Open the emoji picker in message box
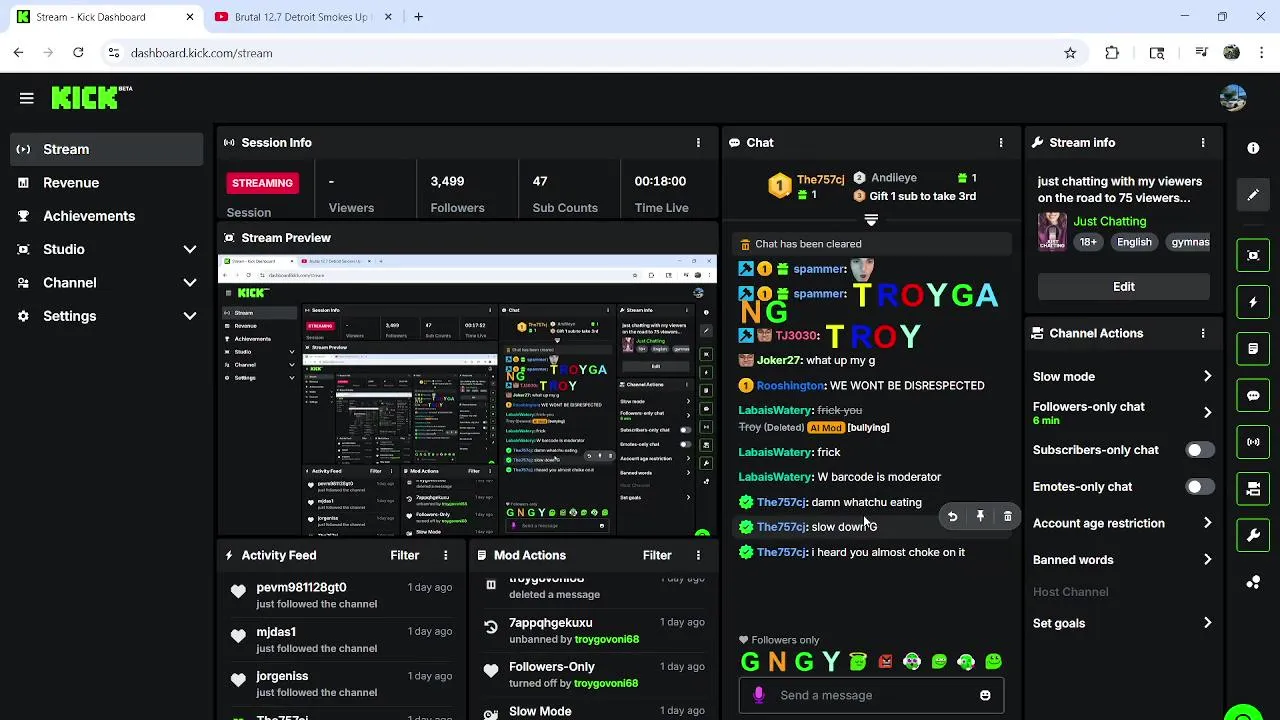Viewport: 1280px width, 720px height. tap(985, 696)
